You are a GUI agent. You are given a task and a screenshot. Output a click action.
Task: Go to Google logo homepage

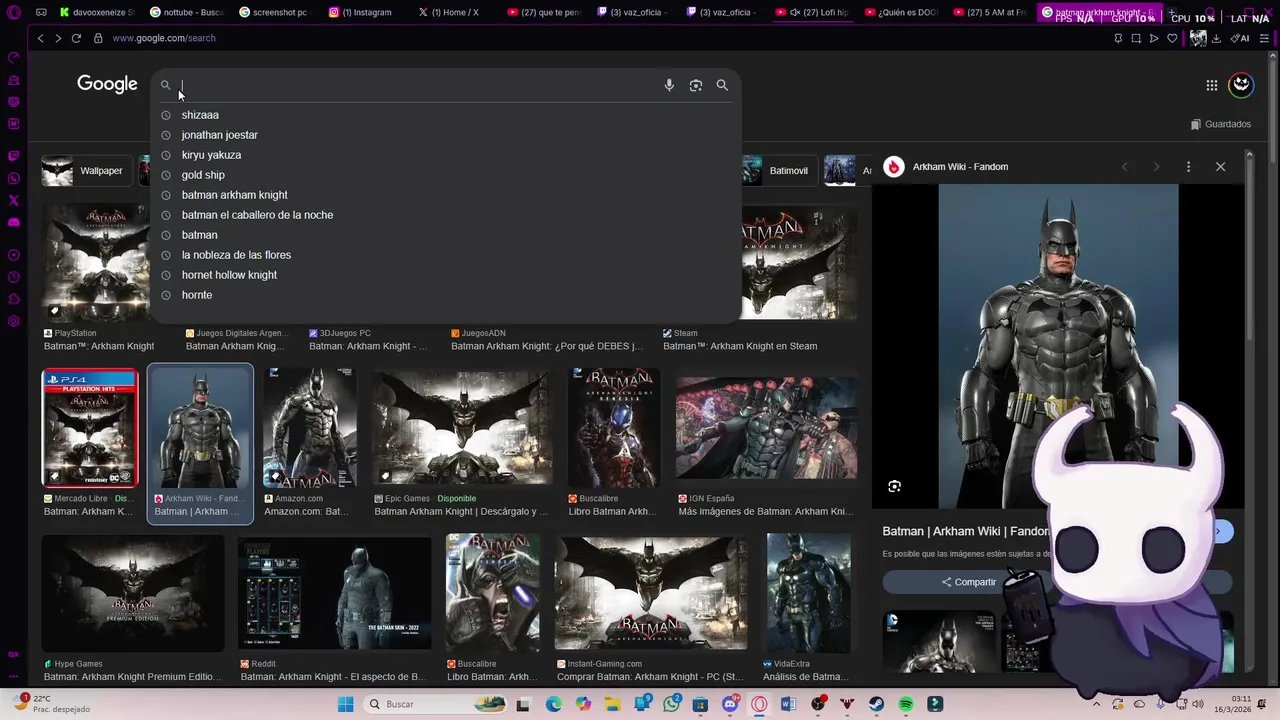pos(107,84)
